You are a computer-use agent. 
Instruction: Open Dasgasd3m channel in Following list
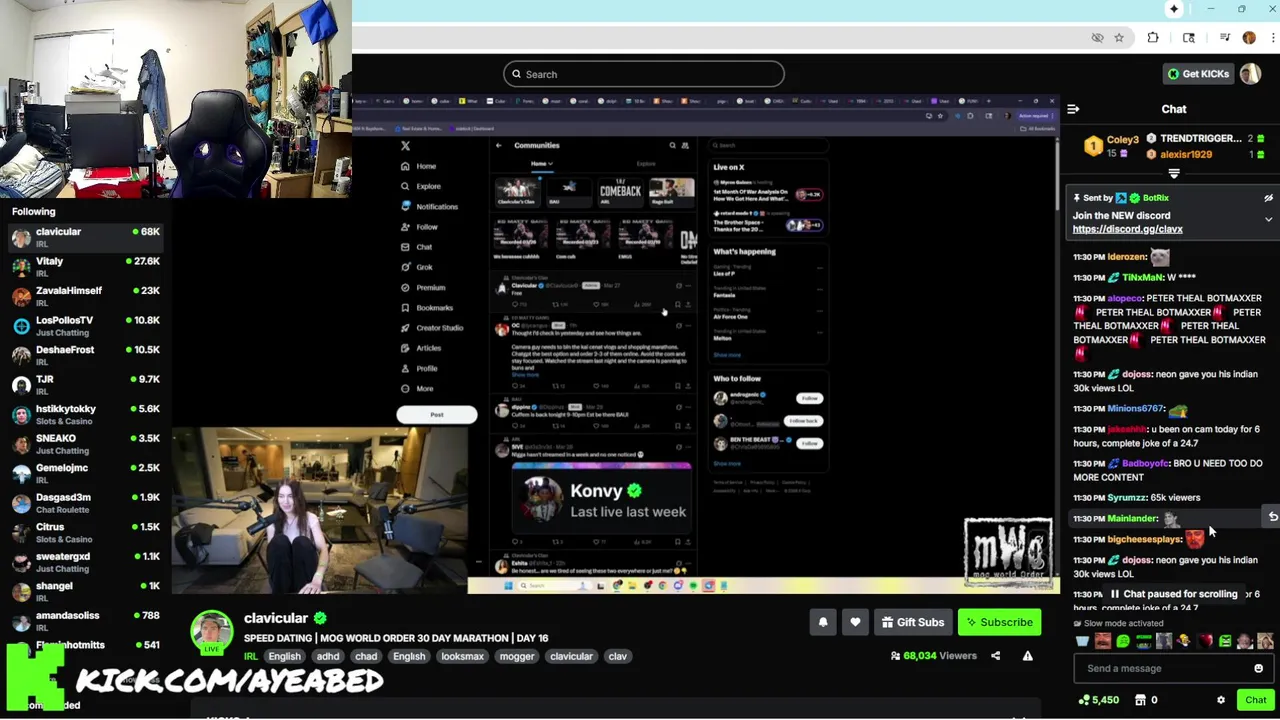pos(86,503)
